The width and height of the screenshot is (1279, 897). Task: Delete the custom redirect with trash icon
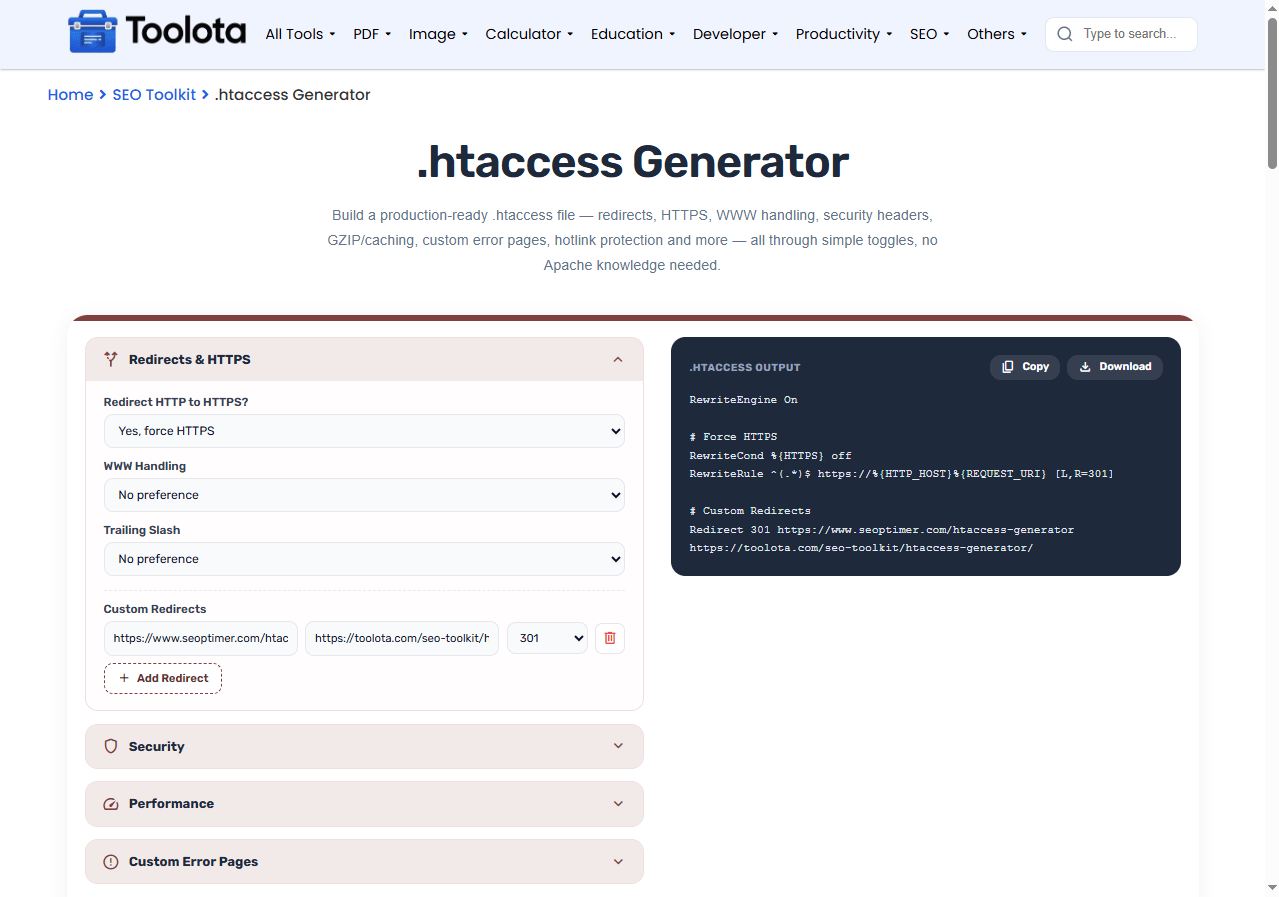pos(610,638)
